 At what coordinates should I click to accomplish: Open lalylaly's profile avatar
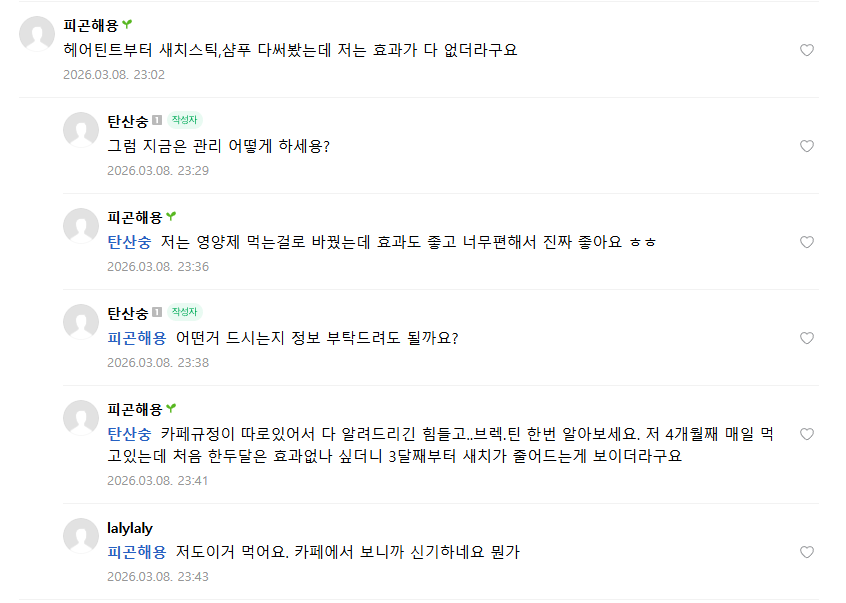(81, 537)
